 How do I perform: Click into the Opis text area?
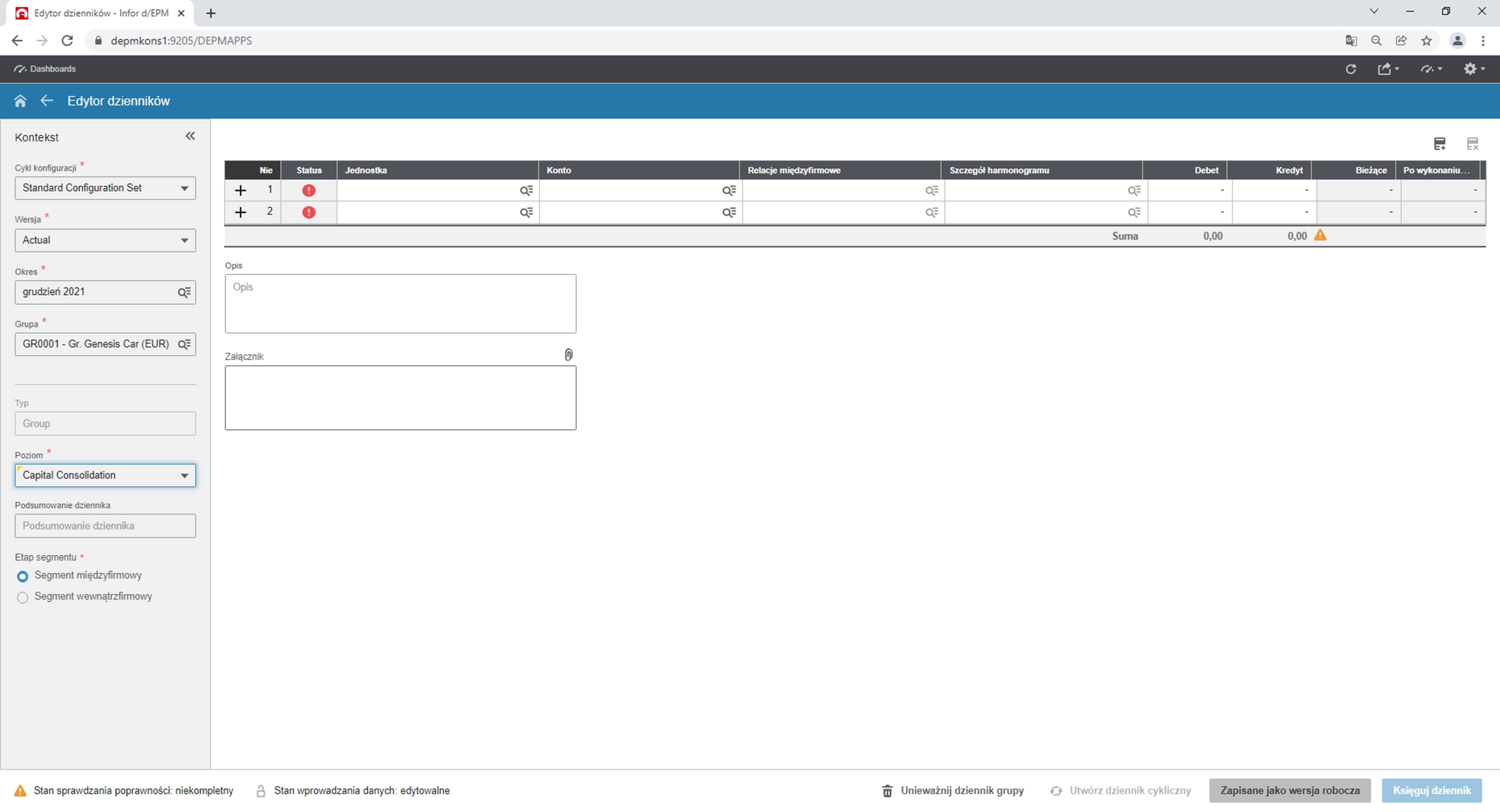(400, 304)
